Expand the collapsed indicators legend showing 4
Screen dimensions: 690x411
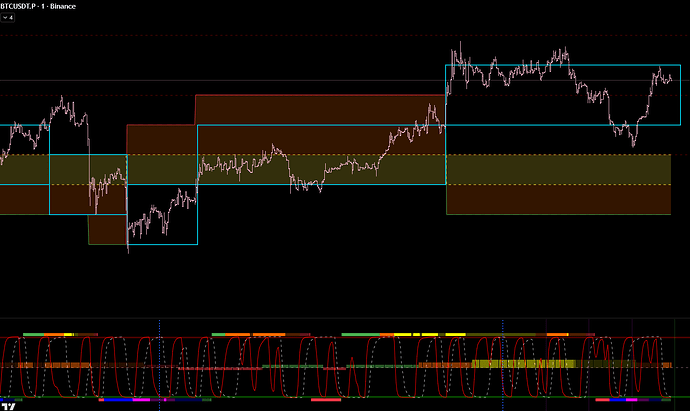[x=9, y=18]
